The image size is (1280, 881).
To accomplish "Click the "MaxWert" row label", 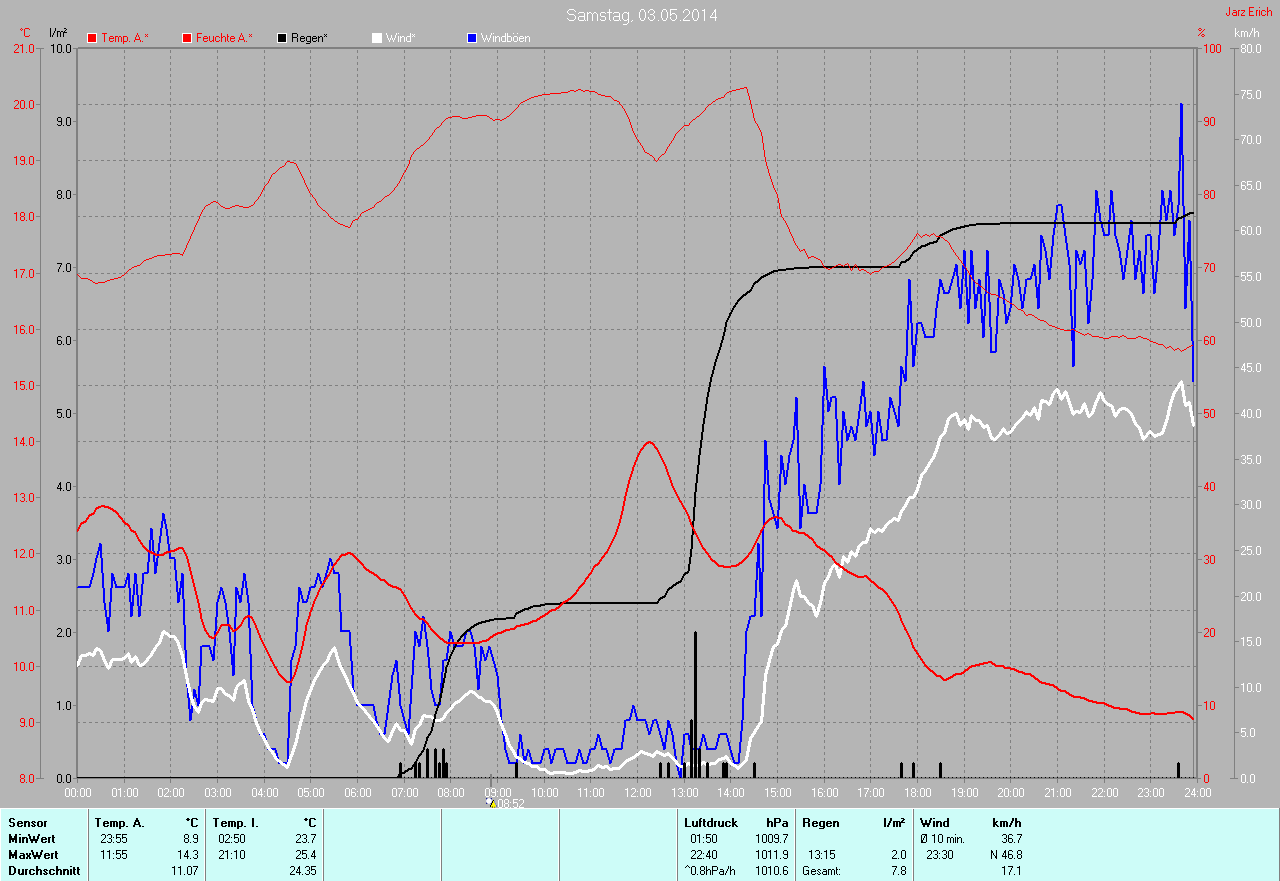I will (x=33, y=855).
